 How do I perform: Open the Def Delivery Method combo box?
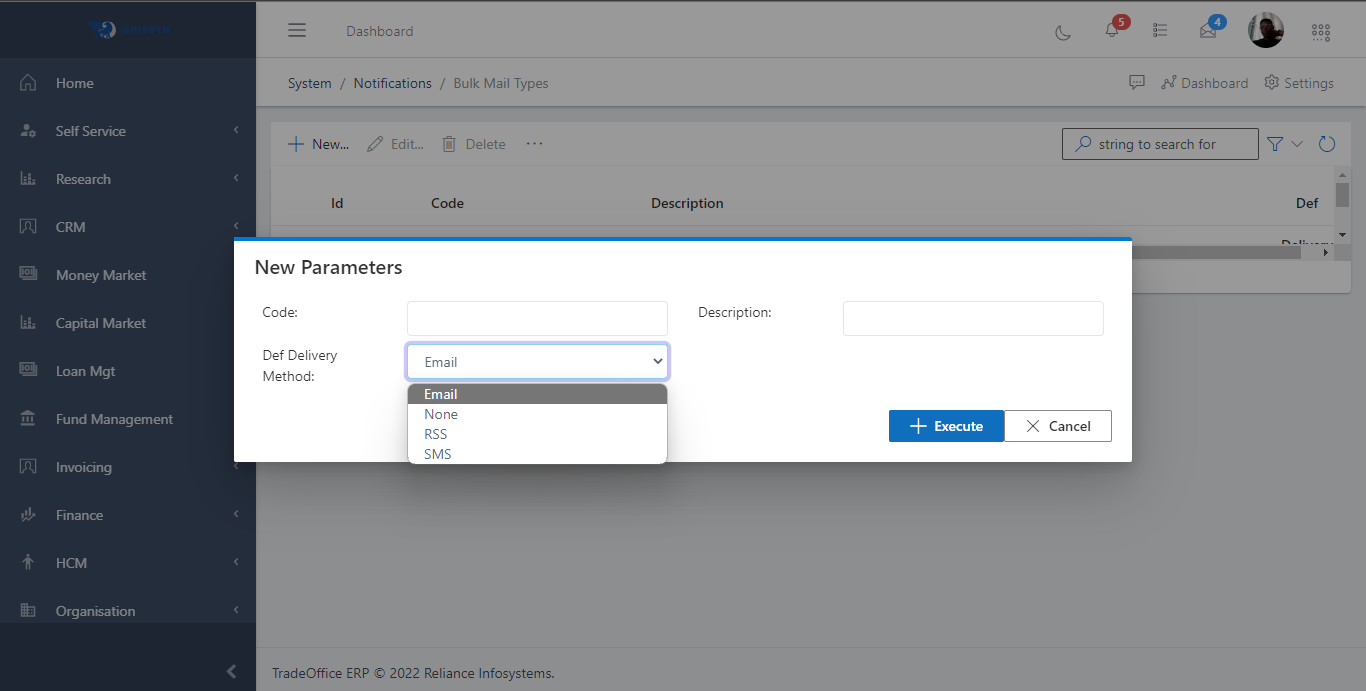click(537, 362)
